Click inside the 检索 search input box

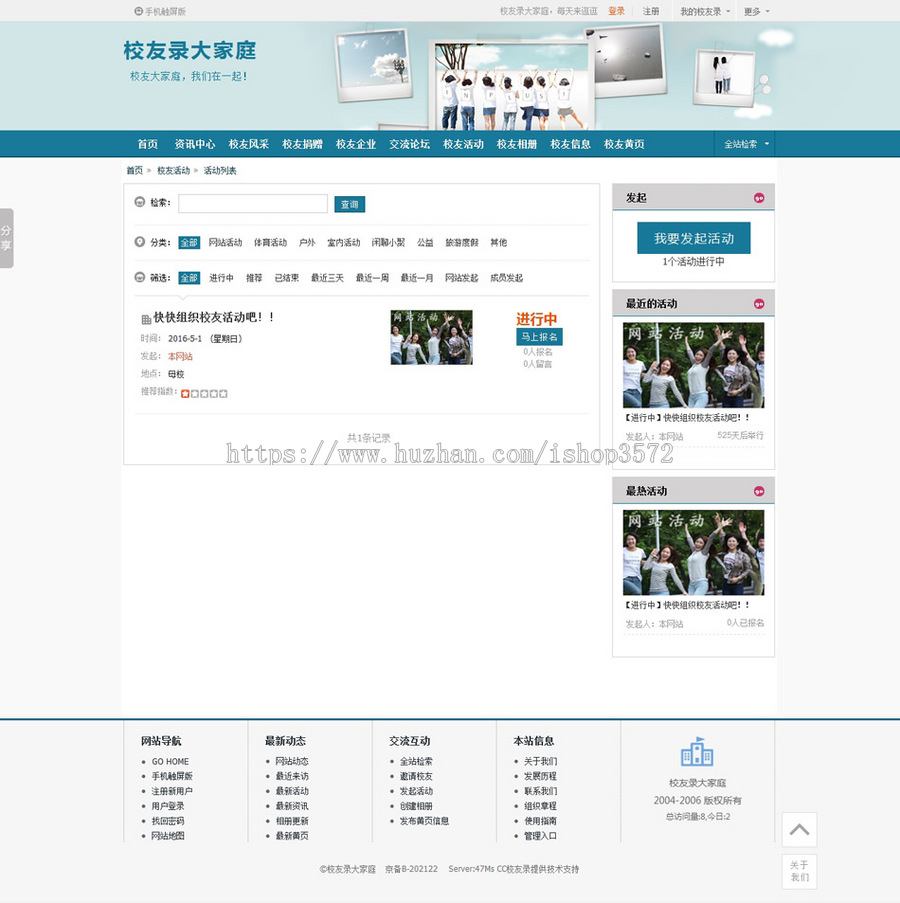coord(253,202)
